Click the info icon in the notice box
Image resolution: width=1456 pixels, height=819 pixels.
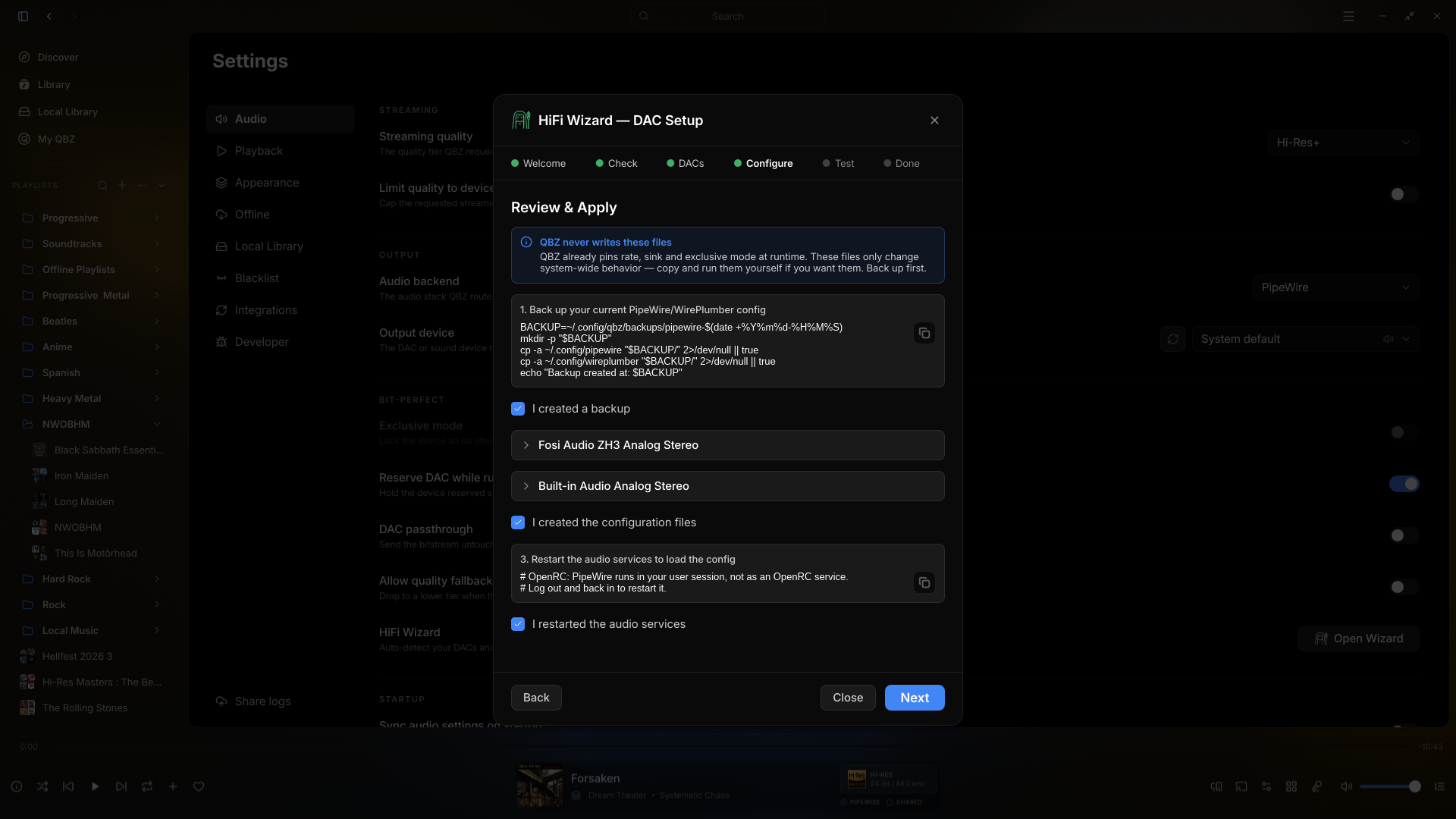click(526, 242)
